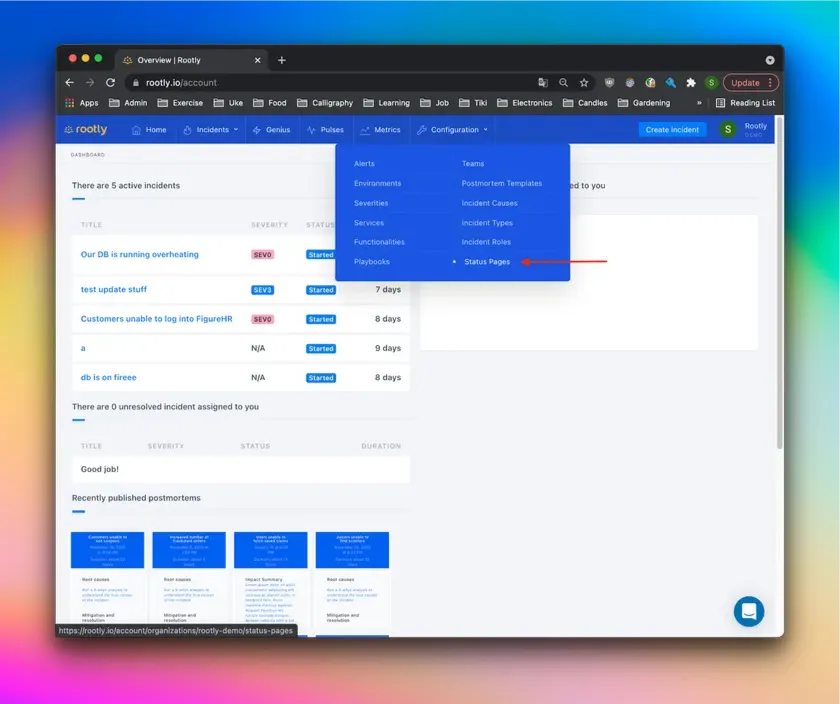Open the Admin bookmarks folder
This screenshot has height=704, width=840.
[128, 103]
